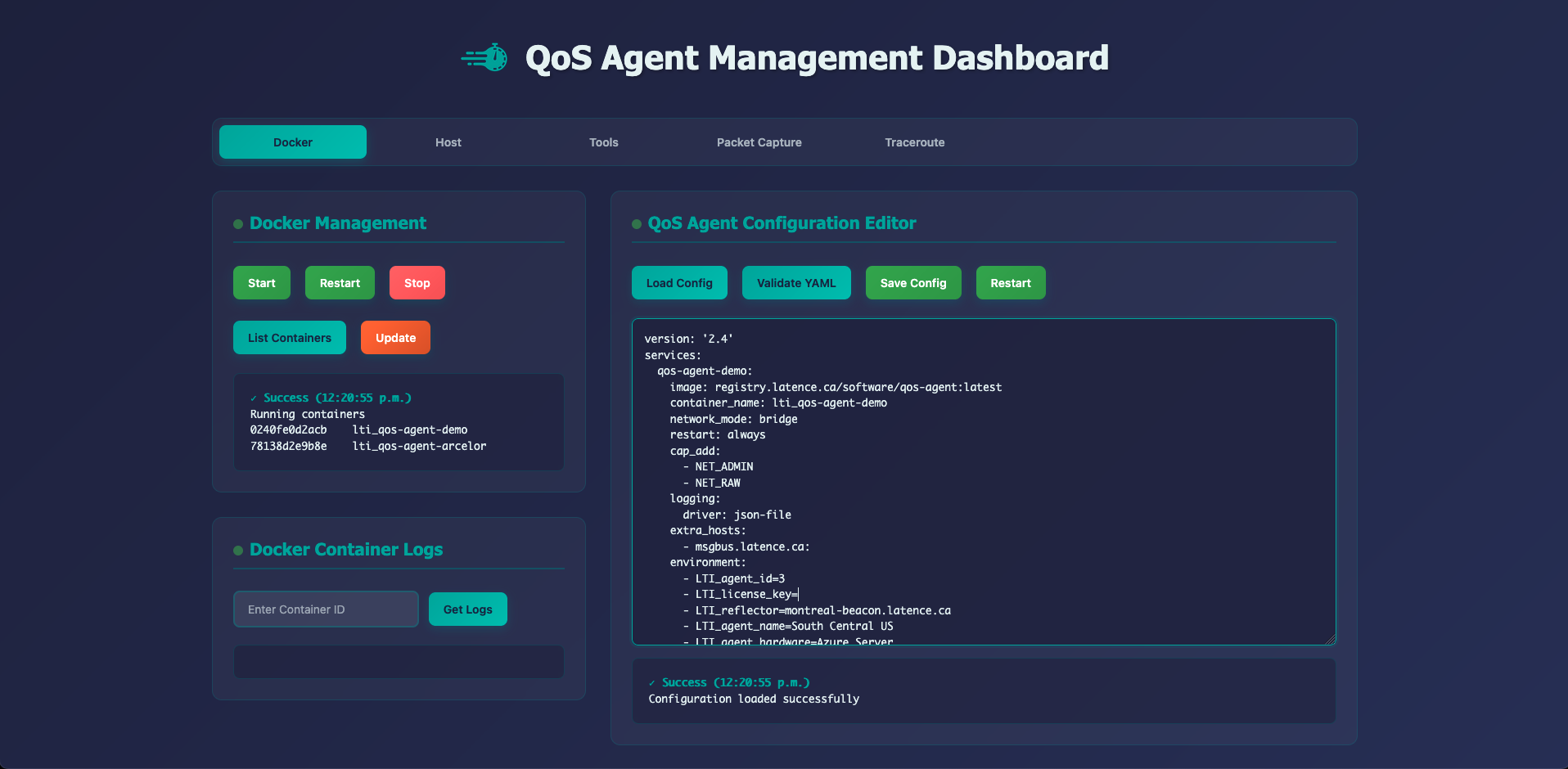1568x769 pixels.
Task: Select the active Docker tab
Action: [293, 142]
